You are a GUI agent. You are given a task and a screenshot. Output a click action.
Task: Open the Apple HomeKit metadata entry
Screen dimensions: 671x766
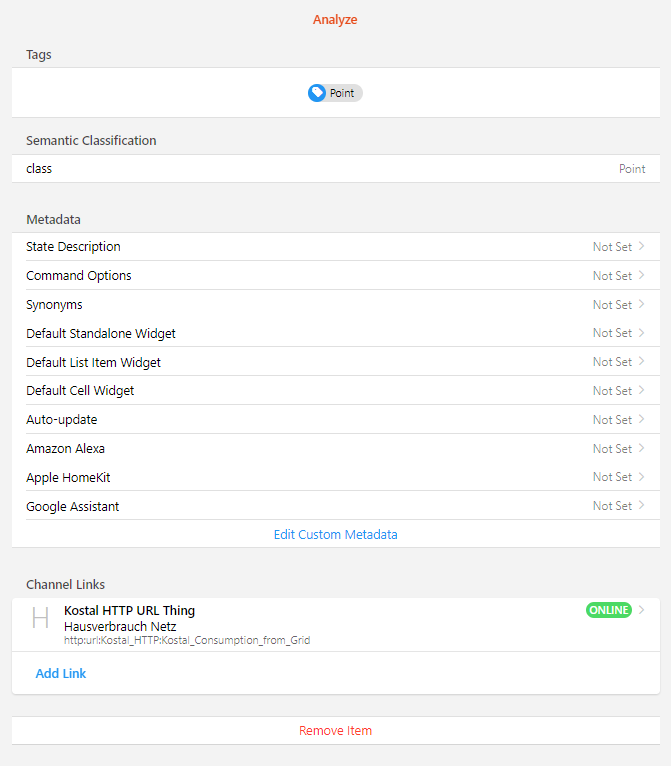coord(335,477)
